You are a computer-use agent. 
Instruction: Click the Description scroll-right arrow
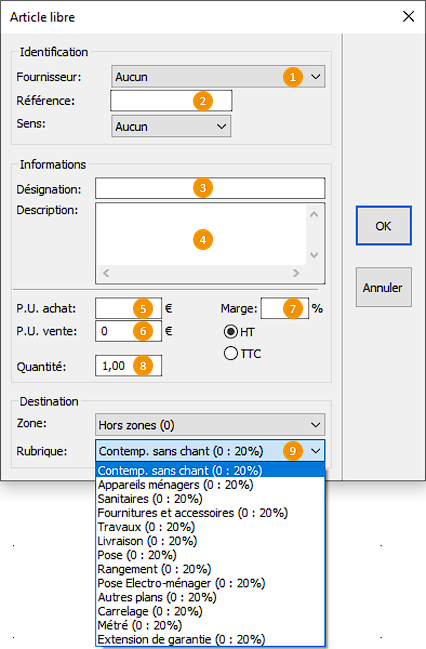click(x=296, y=273)
